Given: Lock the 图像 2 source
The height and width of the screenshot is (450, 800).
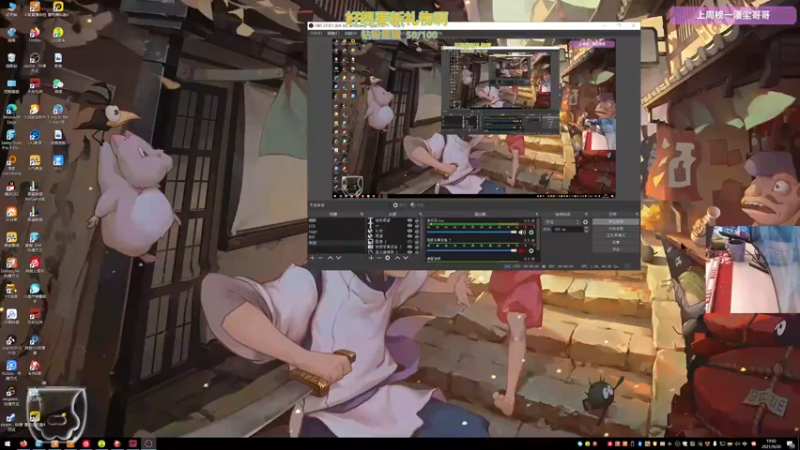Looking at the screenshot, I should pyautogui.click(x=417, y=242).
